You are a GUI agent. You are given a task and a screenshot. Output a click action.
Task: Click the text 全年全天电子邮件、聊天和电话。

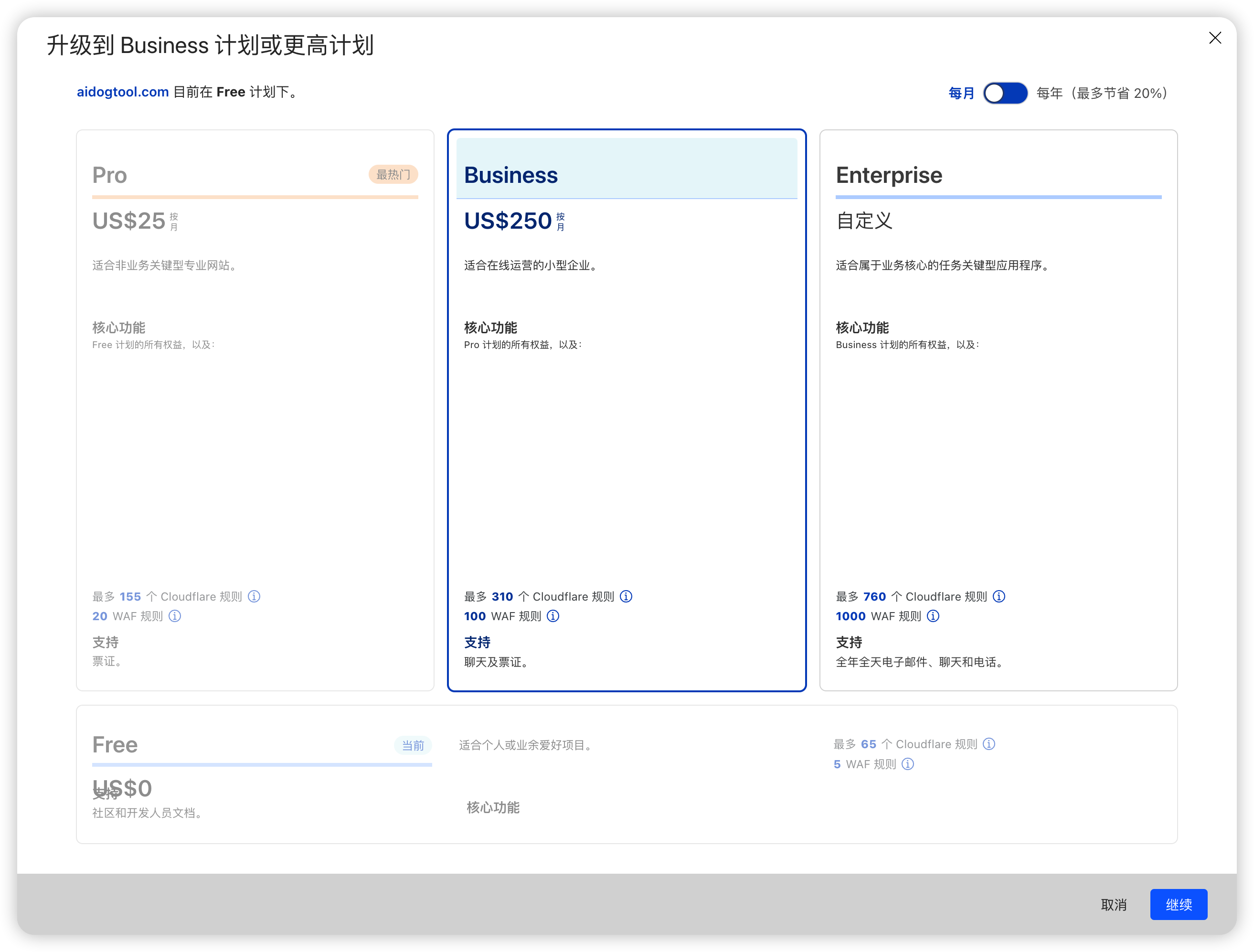click(921, 662)
